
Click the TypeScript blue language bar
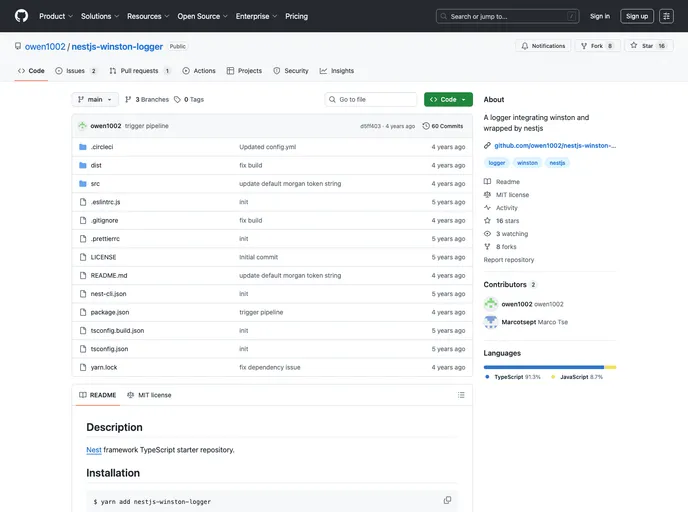pos(544,367)
